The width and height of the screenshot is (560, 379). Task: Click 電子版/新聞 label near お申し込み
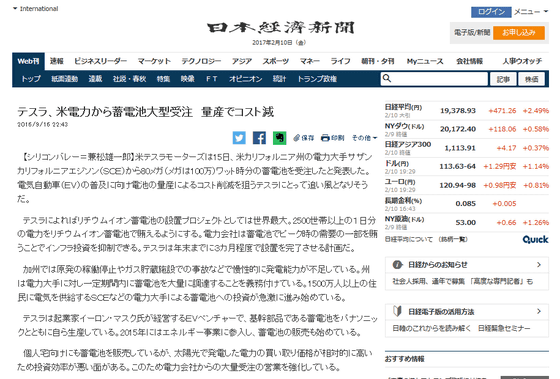coord(472,33)
